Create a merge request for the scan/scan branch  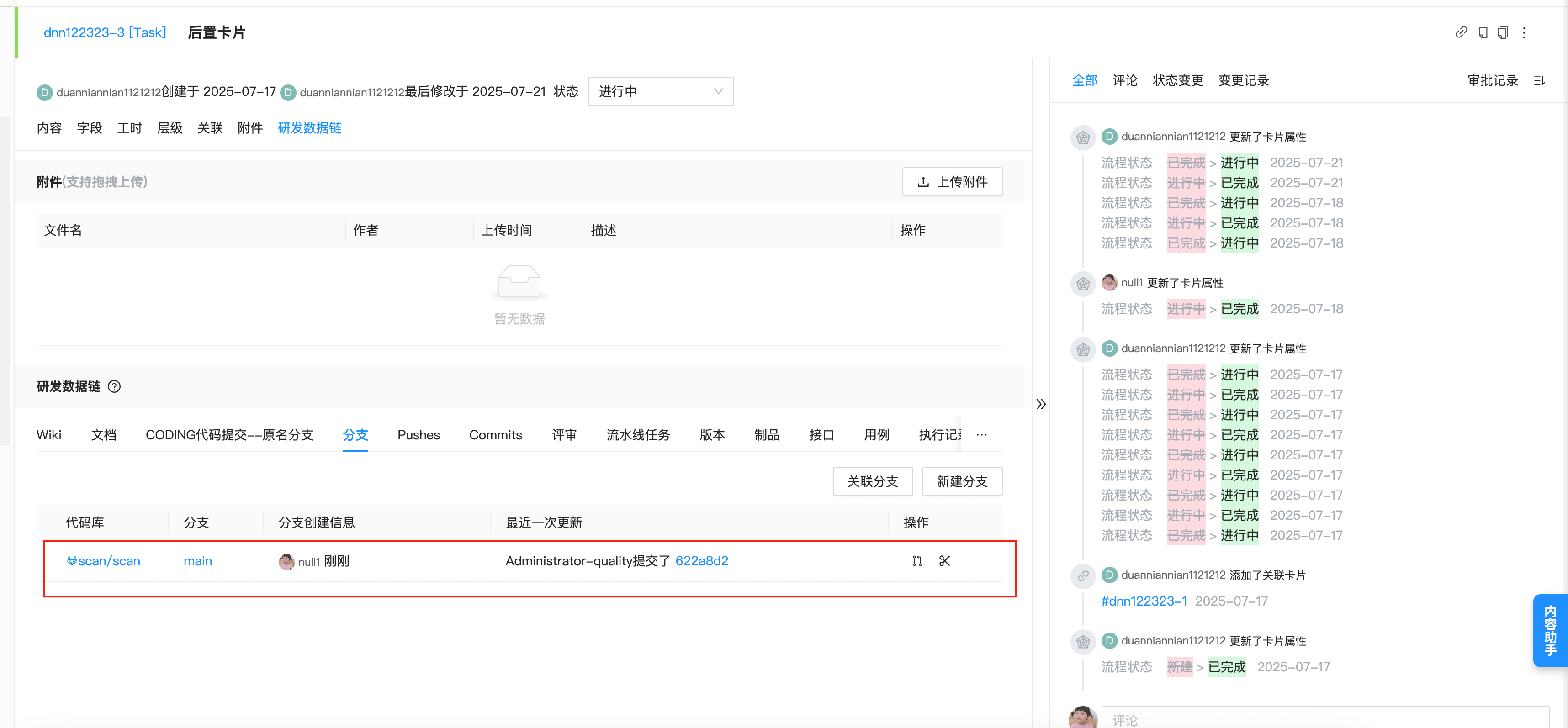pos(916,561)
